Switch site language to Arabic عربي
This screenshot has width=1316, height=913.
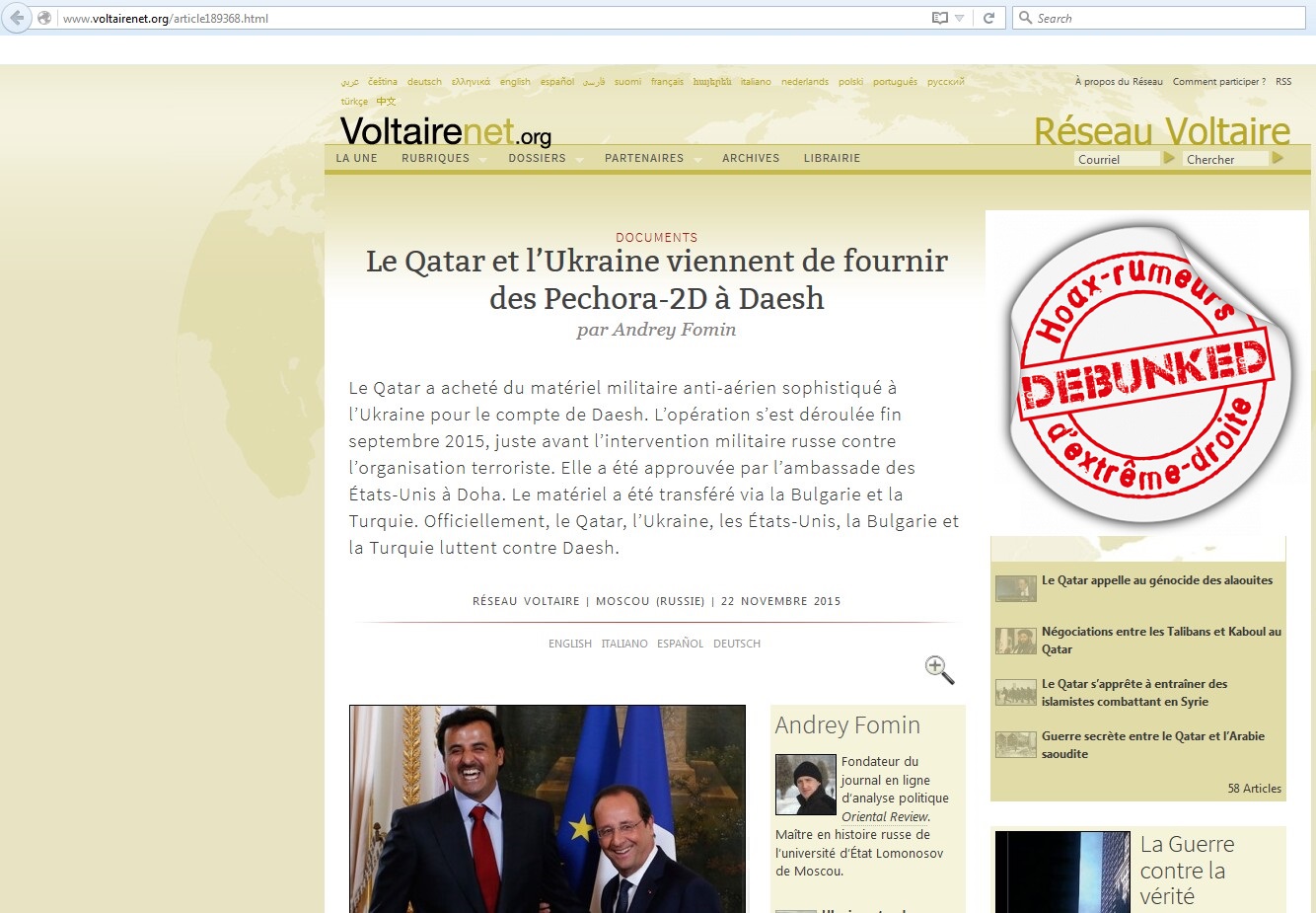tap(350, 82)
